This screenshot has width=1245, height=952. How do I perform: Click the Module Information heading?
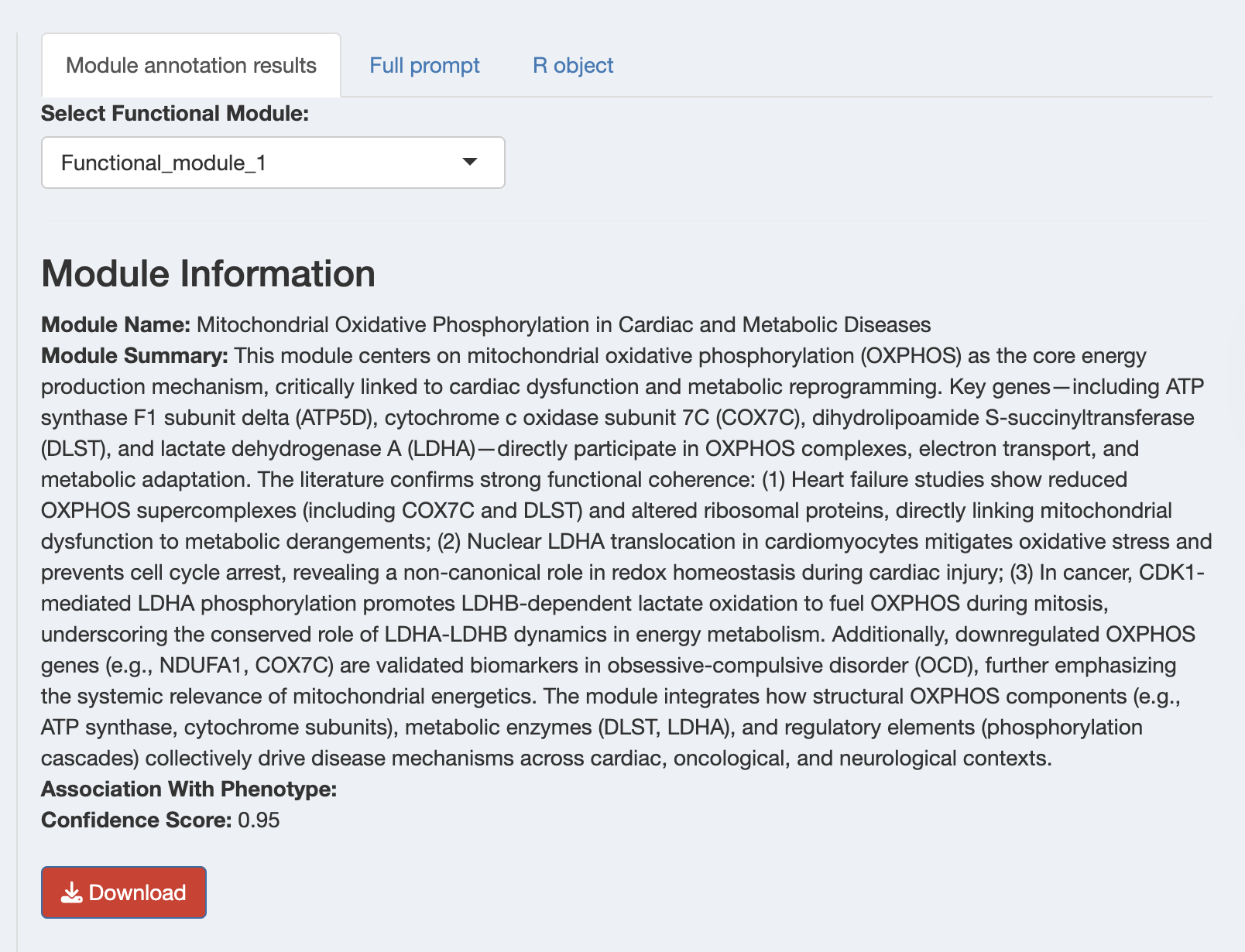pyautogui.click(x=208, y=274)
